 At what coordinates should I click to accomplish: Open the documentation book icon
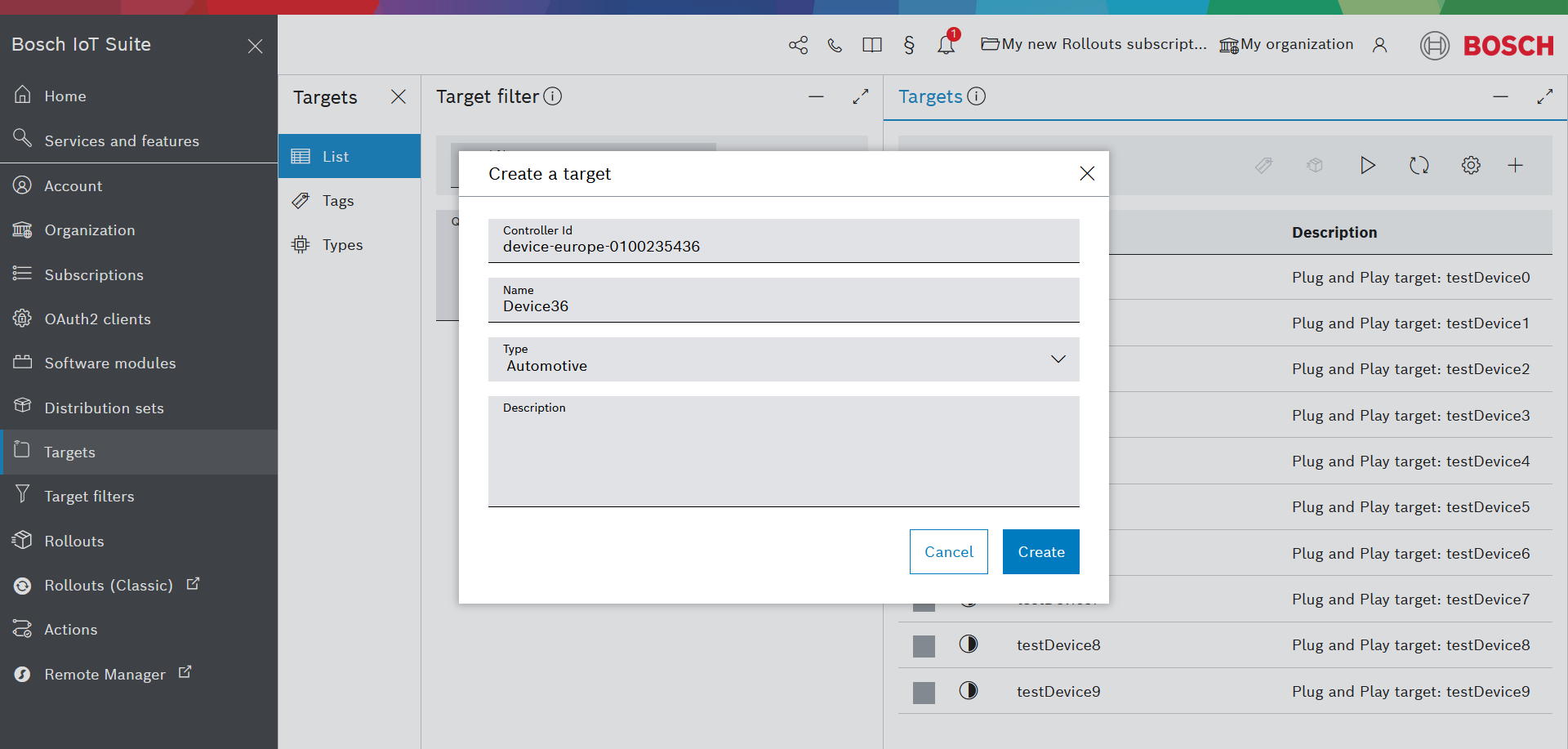click(871, 45)
